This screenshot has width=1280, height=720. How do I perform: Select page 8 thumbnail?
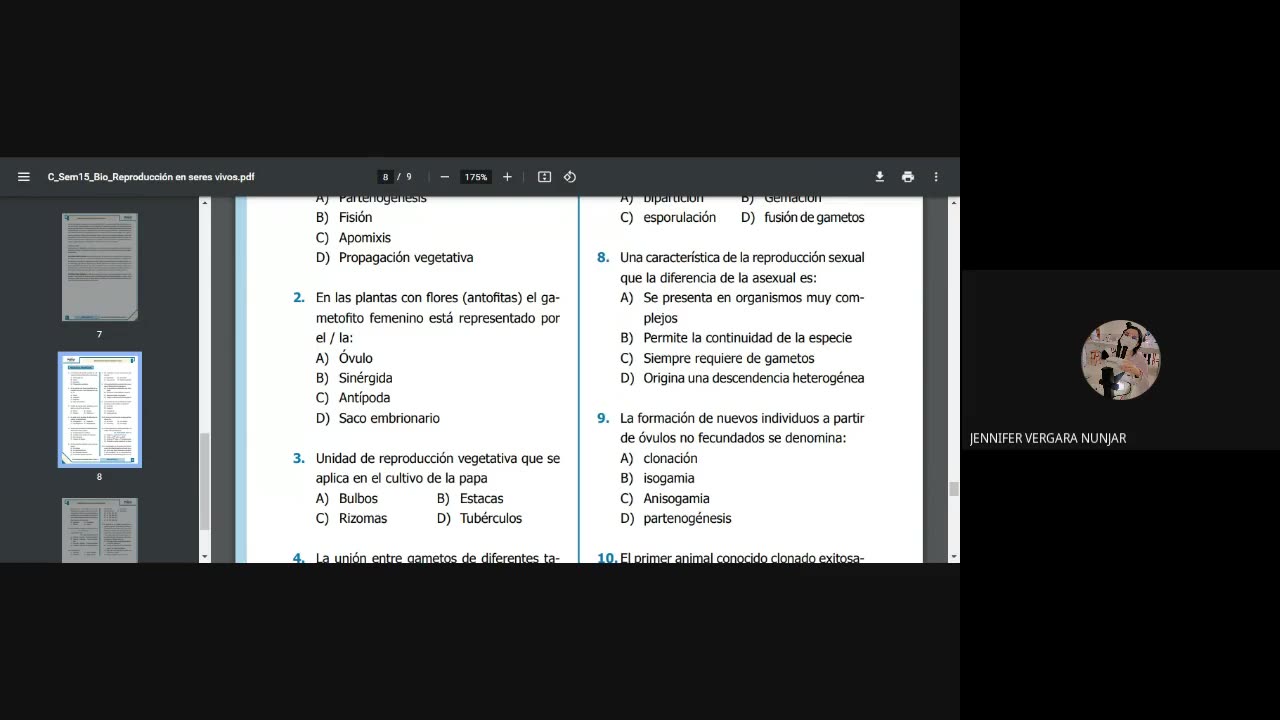click(x=99, y=409)
